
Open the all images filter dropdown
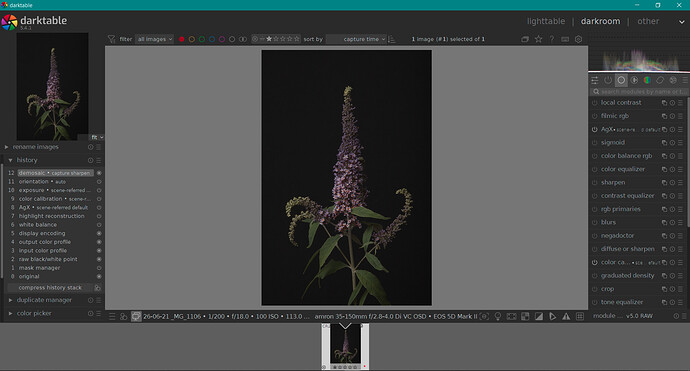tap(154, 39)
